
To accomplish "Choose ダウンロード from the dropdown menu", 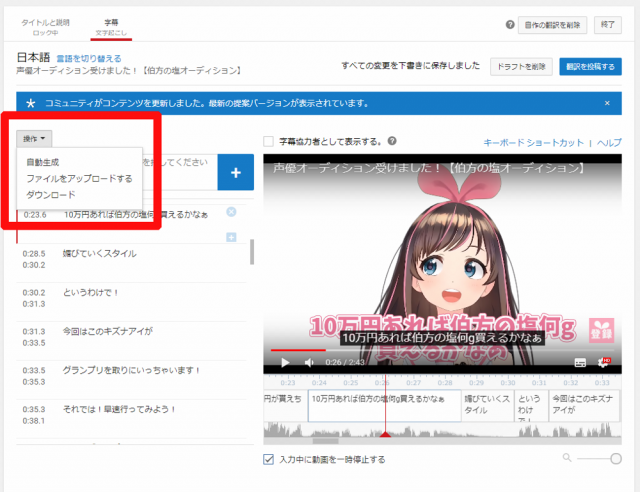I will point(51,195).
